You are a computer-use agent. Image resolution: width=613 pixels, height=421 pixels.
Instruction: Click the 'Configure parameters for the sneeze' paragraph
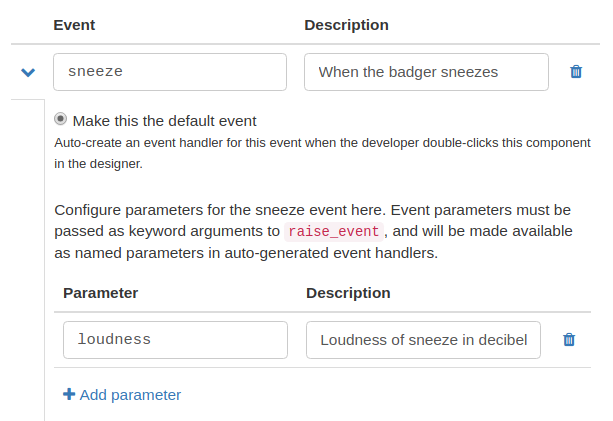pos(314,231)
